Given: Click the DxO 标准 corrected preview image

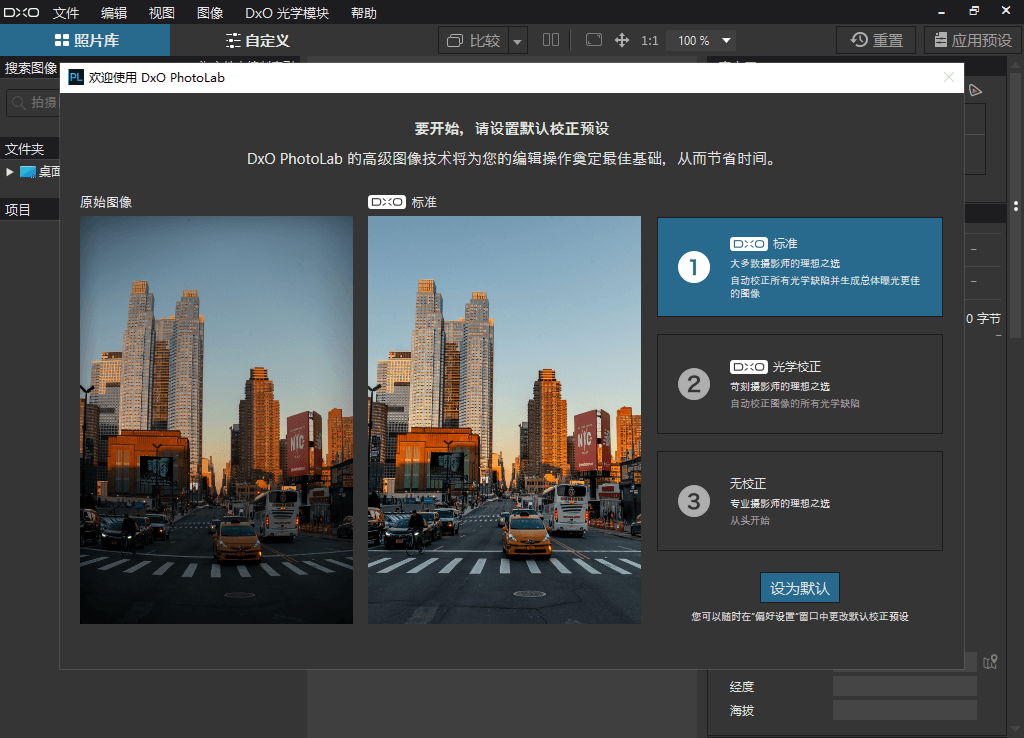Looking at the screenshot, I should coord(504,420).
